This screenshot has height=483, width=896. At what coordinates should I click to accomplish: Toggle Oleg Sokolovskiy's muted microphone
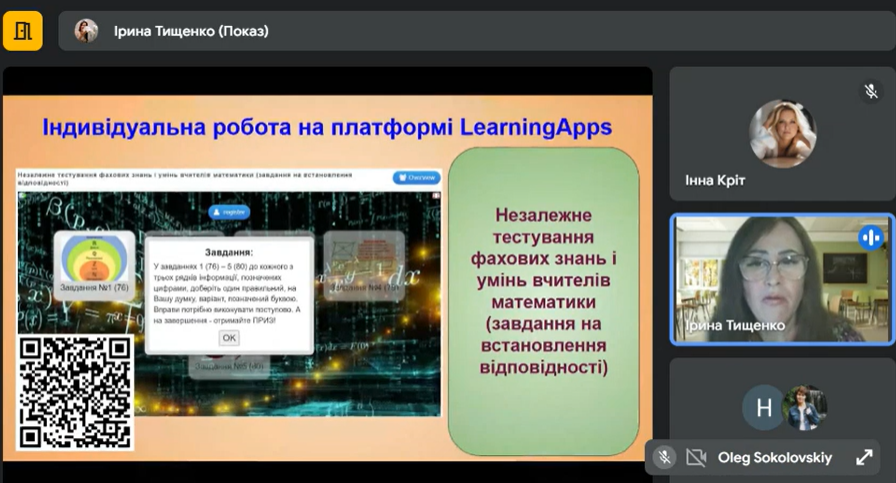664,457
